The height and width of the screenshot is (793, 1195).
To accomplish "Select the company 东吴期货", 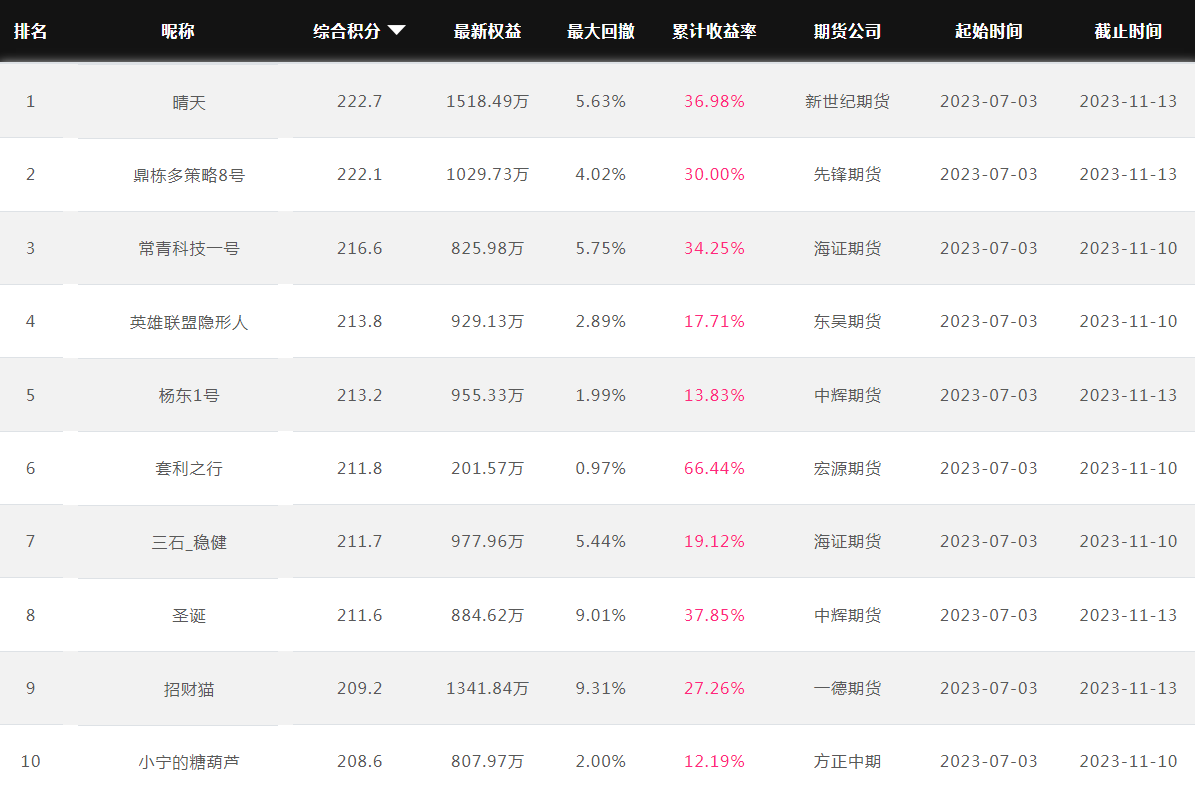I will pyautogui.click(x=847, y=321).
